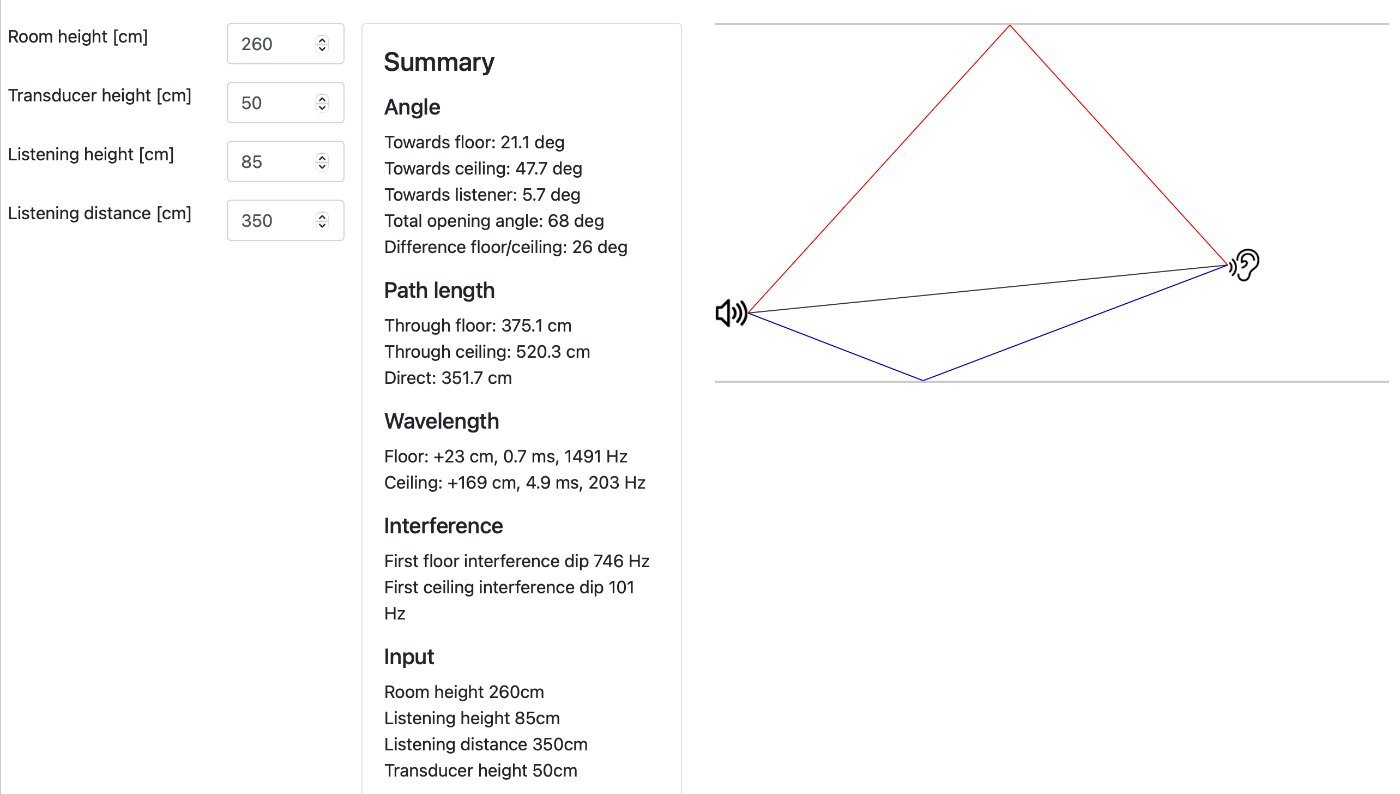Click the Listening distance stepper arrows
The image size is (1400, 794).
click(322, 221)
